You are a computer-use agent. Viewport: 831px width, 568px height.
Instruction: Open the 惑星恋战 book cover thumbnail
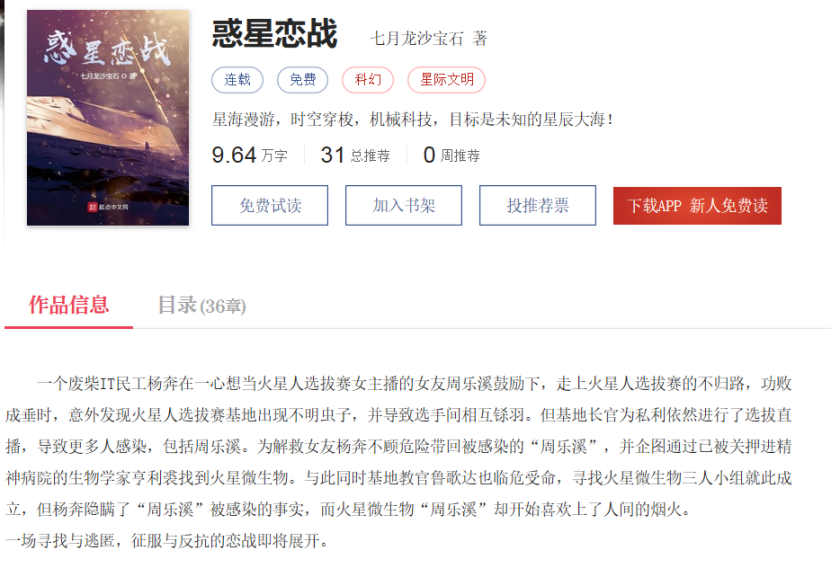pos(108,118)
